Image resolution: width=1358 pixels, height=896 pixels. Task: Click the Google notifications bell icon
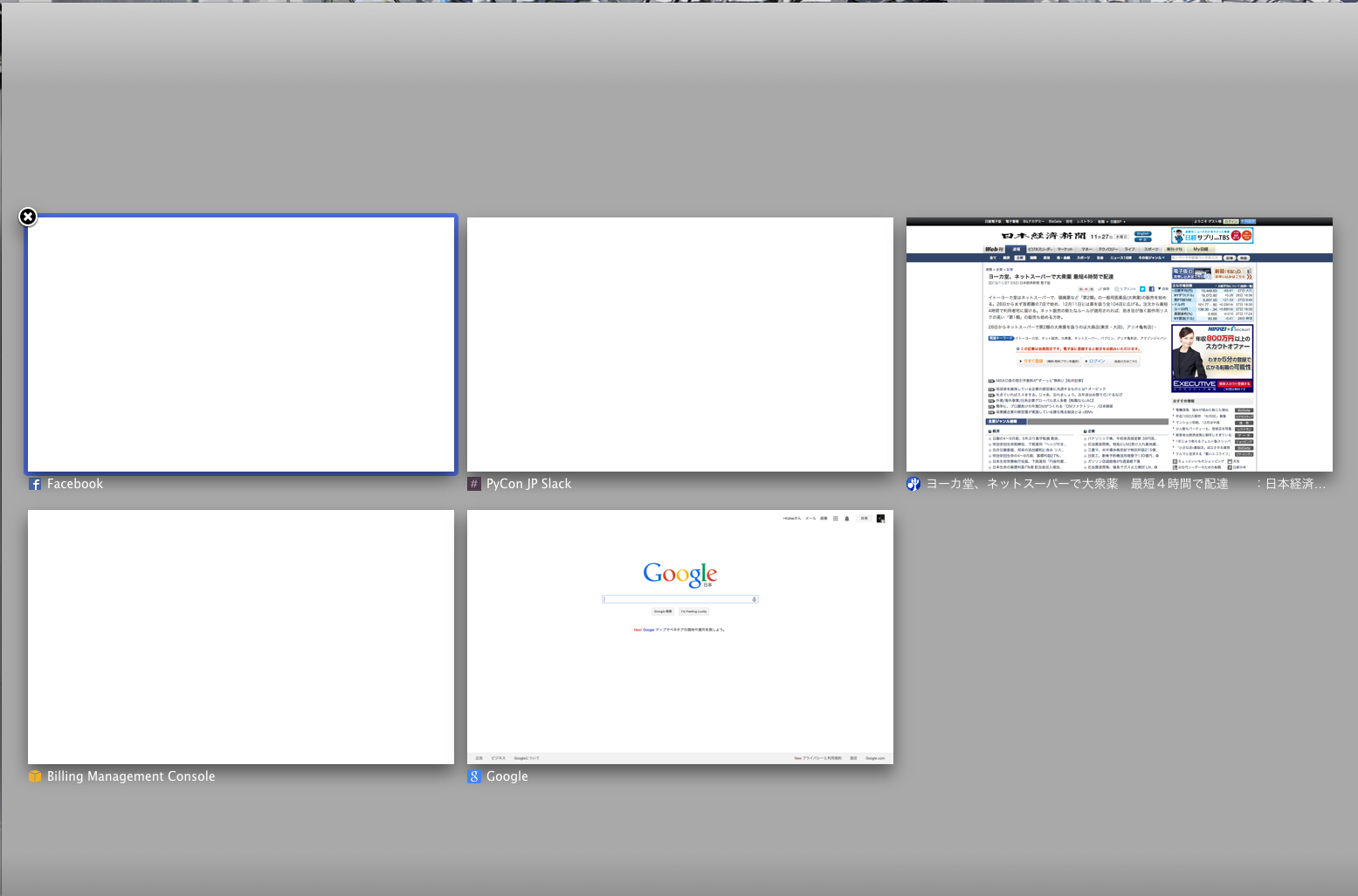pyautogui.click(x=847, y=518)
